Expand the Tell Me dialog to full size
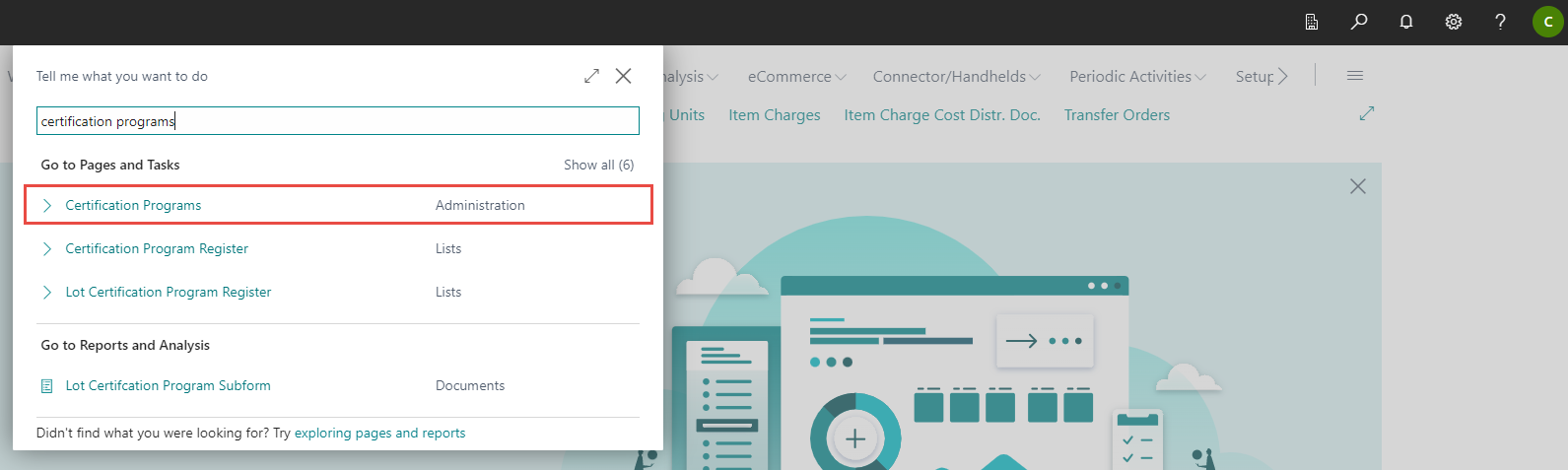Viewport: 1568px width, 470px height. pyautogui.click(x=591, y=76)
